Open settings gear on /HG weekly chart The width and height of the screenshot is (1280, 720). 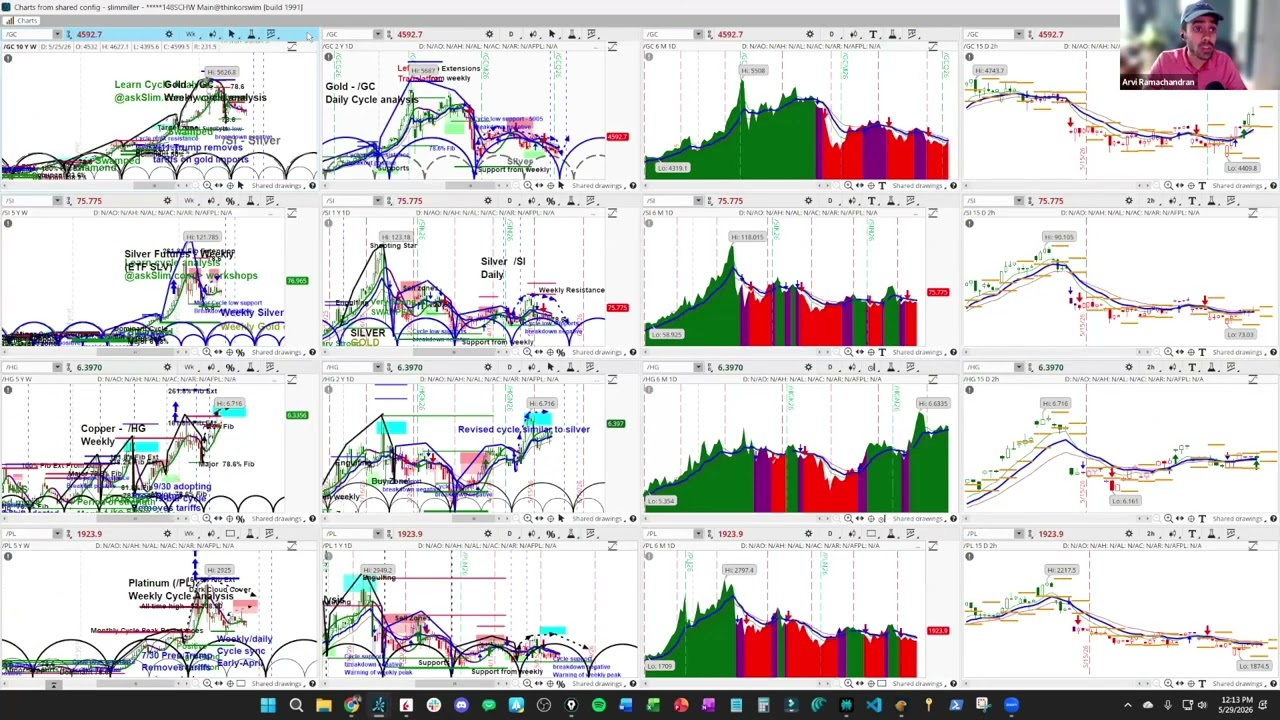pyautogui.click(x=167, y=367)
